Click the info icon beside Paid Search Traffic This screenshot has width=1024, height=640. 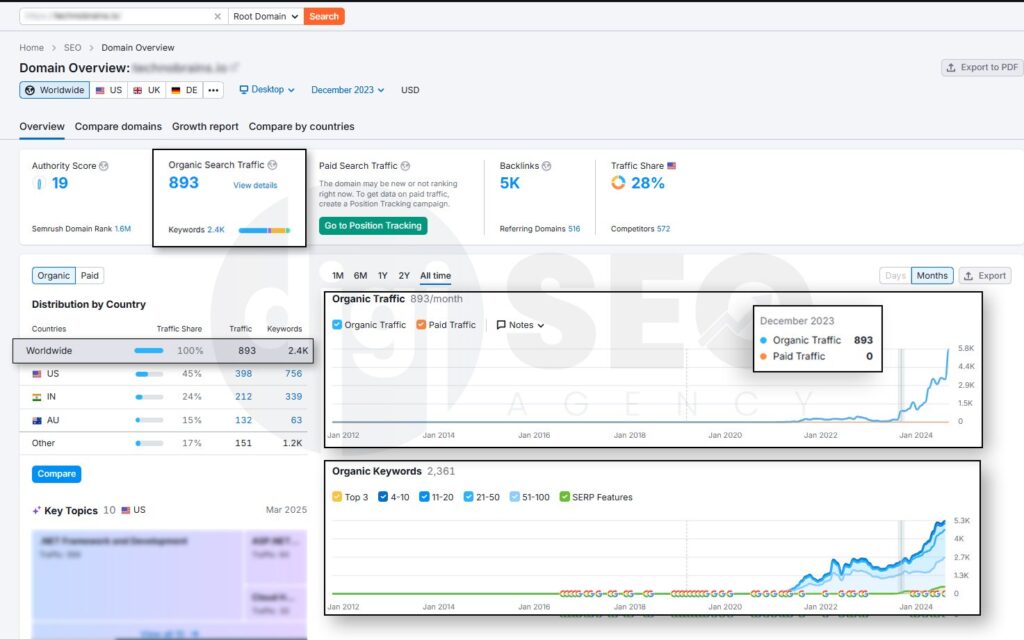[406, 166]
